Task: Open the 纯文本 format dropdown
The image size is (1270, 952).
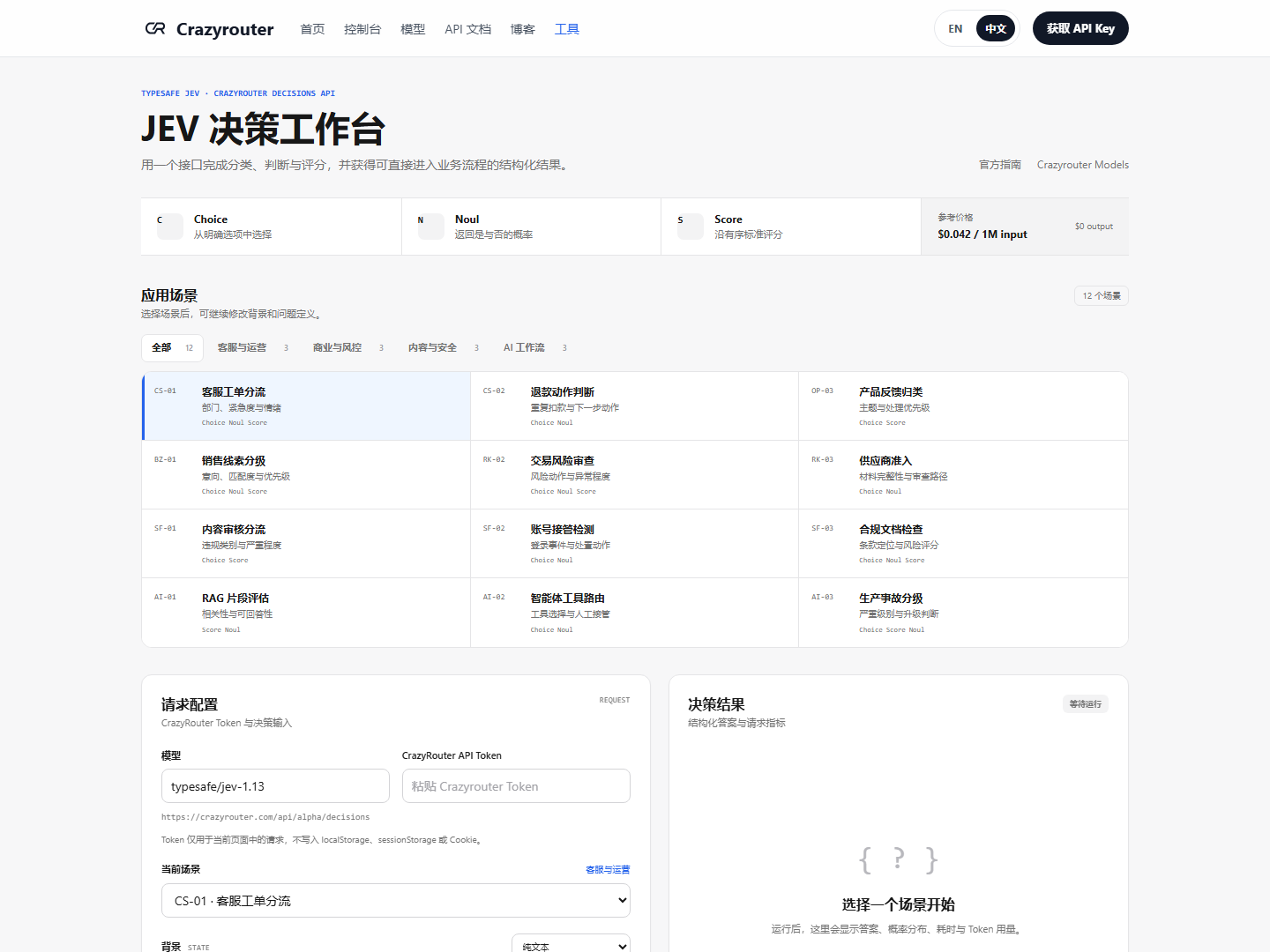Action: [571, 945]
